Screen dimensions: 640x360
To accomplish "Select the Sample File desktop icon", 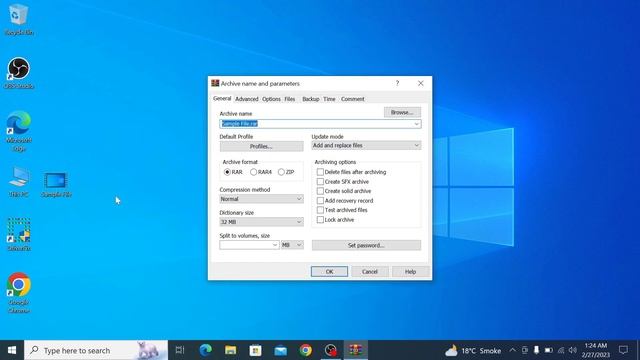I will tap(56, 184).
